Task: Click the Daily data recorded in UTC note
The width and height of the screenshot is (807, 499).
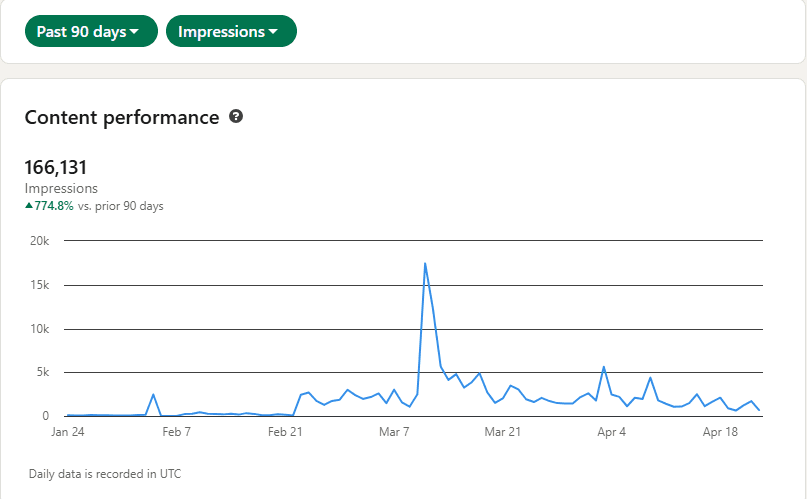Action: coord(105,474)
